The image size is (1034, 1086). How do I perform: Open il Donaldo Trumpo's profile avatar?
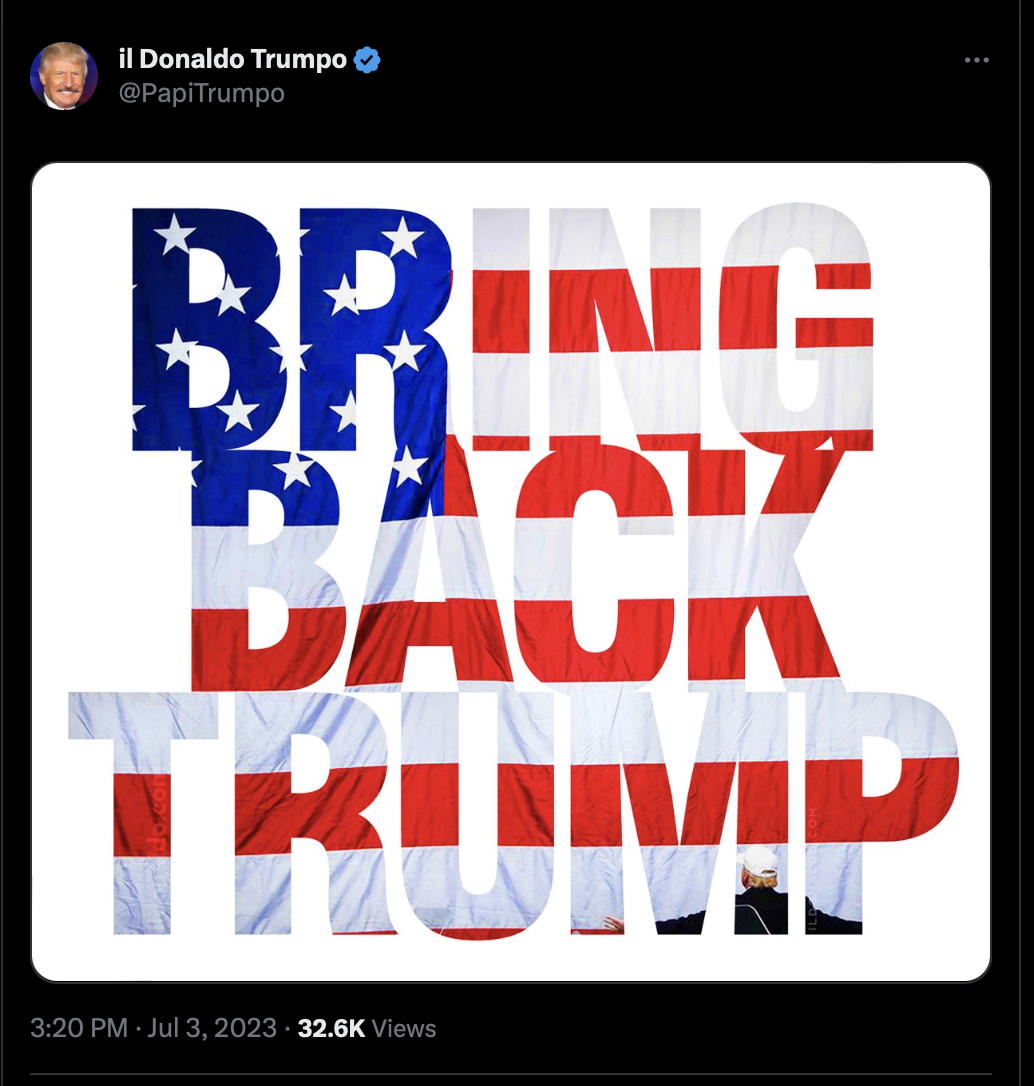tap(64, 75)
